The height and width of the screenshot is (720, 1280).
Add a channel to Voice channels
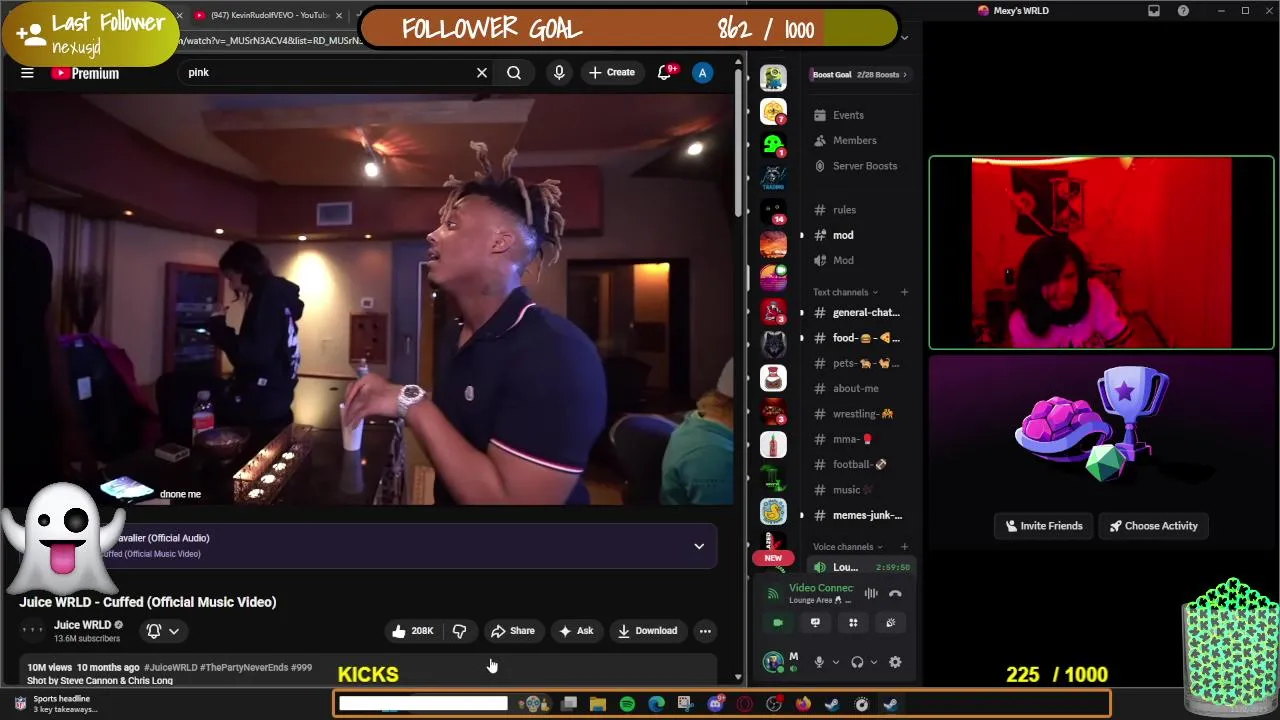[904, 547]
